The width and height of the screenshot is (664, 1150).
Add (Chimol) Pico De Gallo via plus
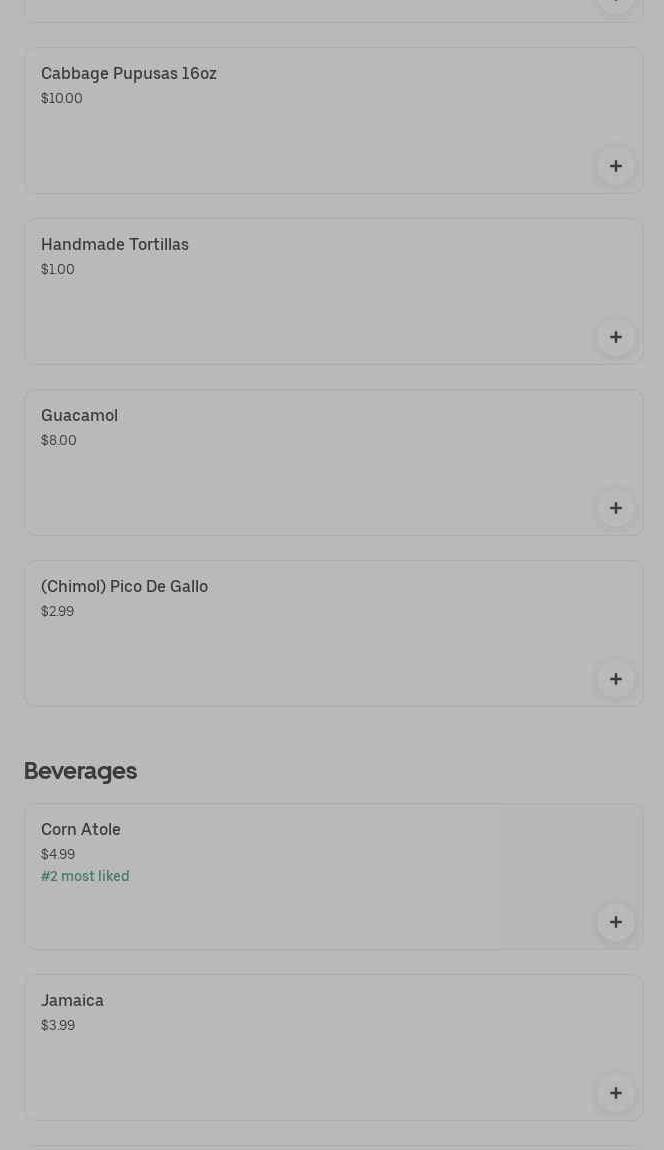[616, 679]
